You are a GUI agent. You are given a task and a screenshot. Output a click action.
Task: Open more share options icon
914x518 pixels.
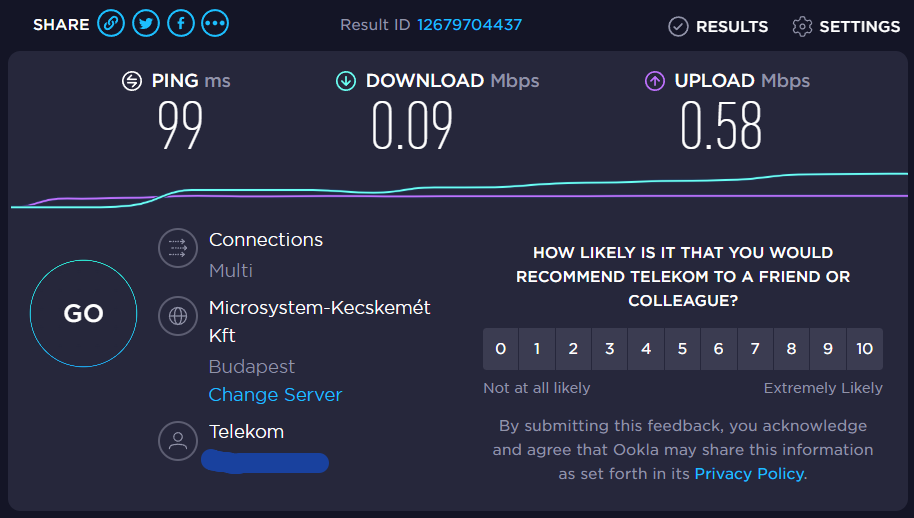215,24
